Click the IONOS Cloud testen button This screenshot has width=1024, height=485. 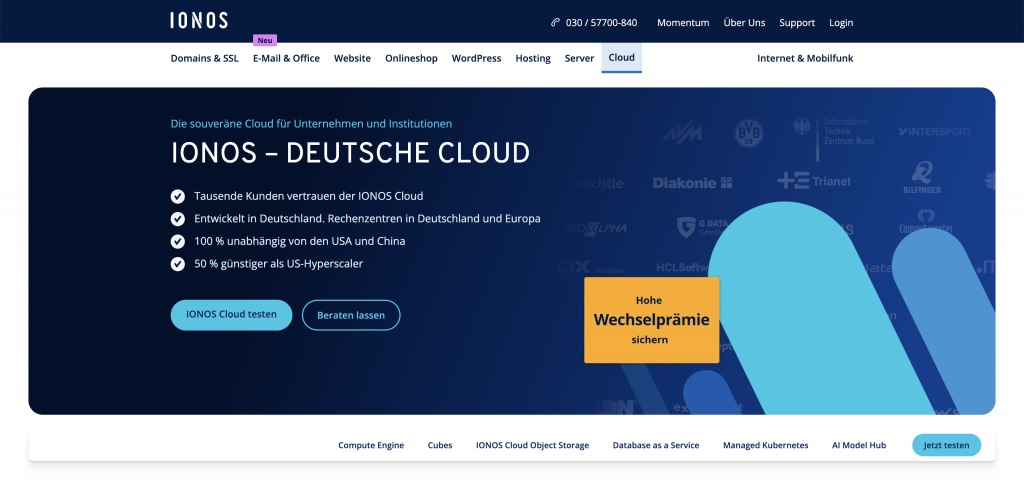click(x=231, y=315)
